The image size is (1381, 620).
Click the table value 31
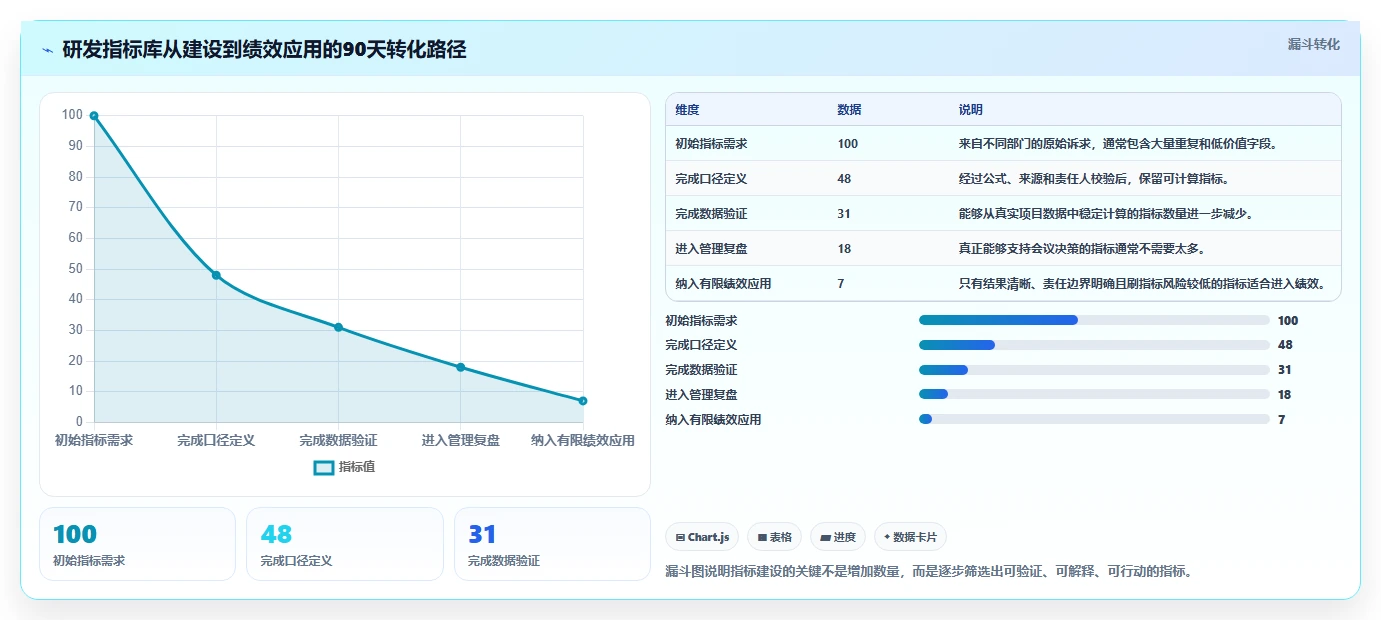845,214
